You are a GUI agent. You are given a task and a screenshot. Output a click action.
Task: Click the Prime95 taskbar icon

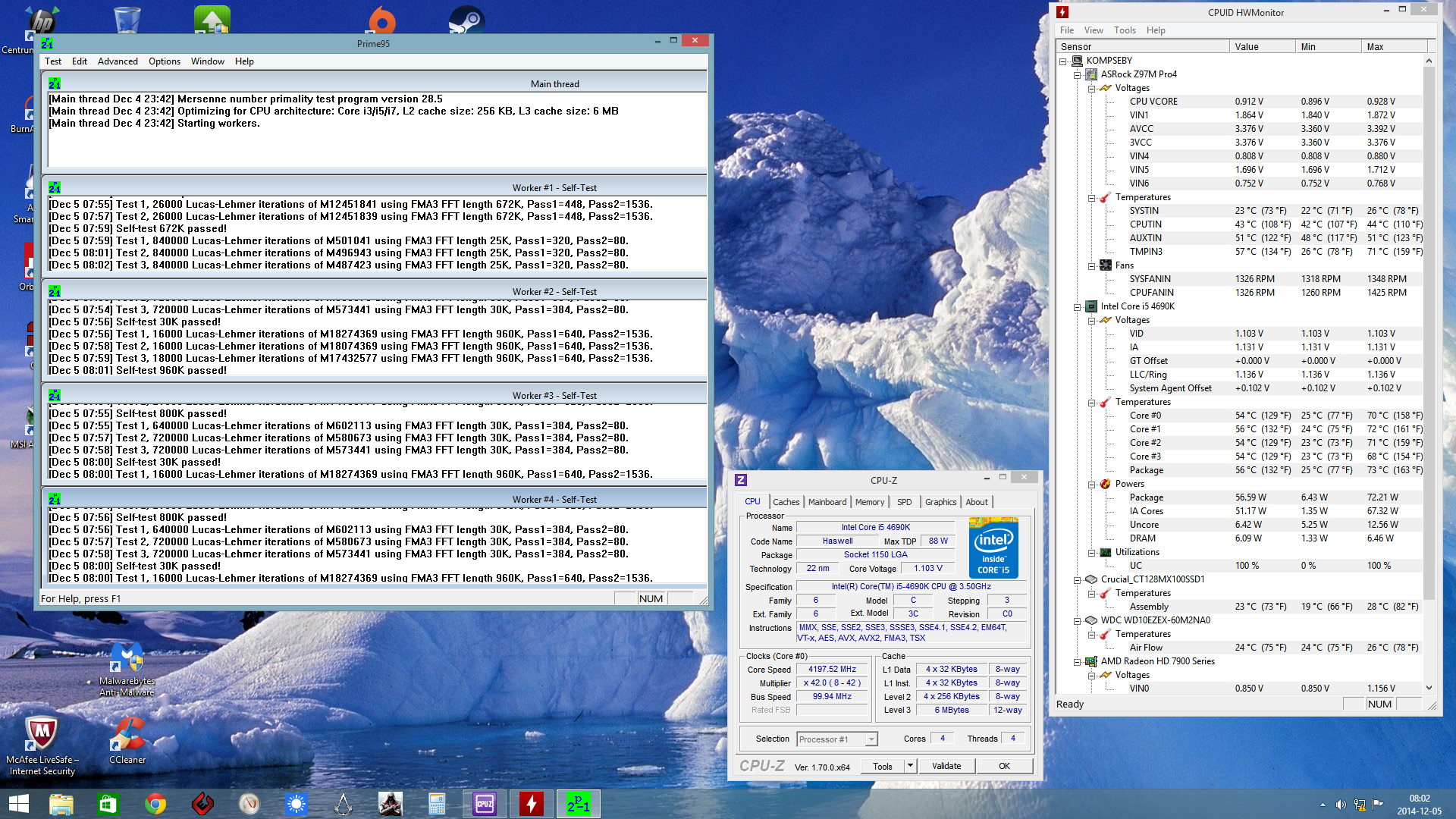click(x=579, y=804)
